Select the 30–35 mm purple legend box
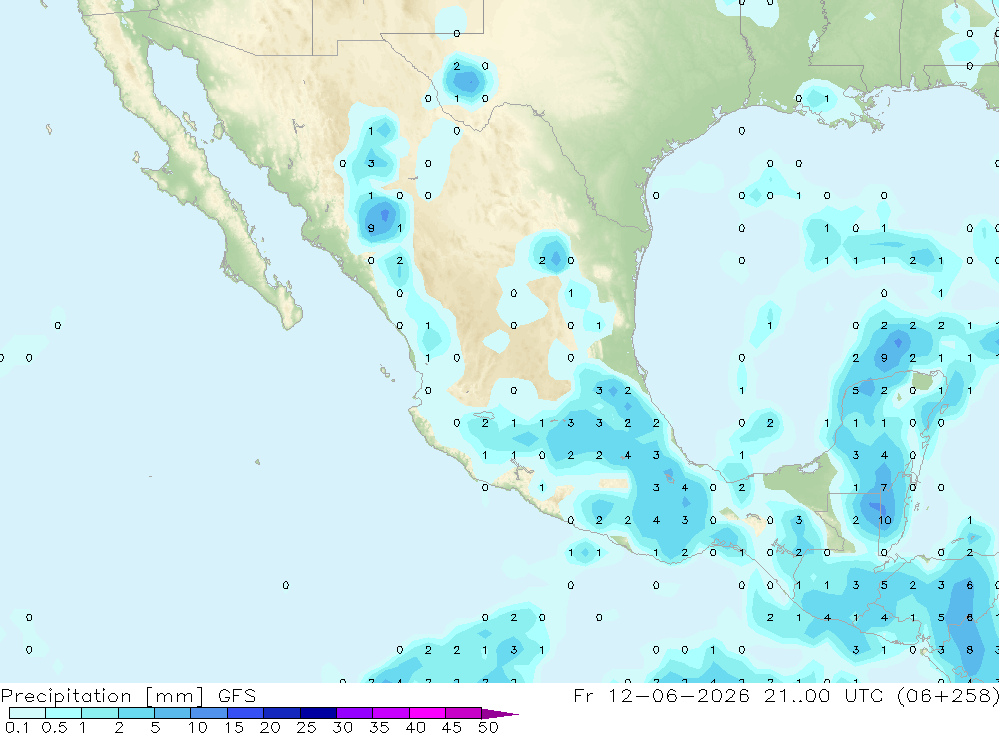The image size is (1000, 733). pos(354,713)
